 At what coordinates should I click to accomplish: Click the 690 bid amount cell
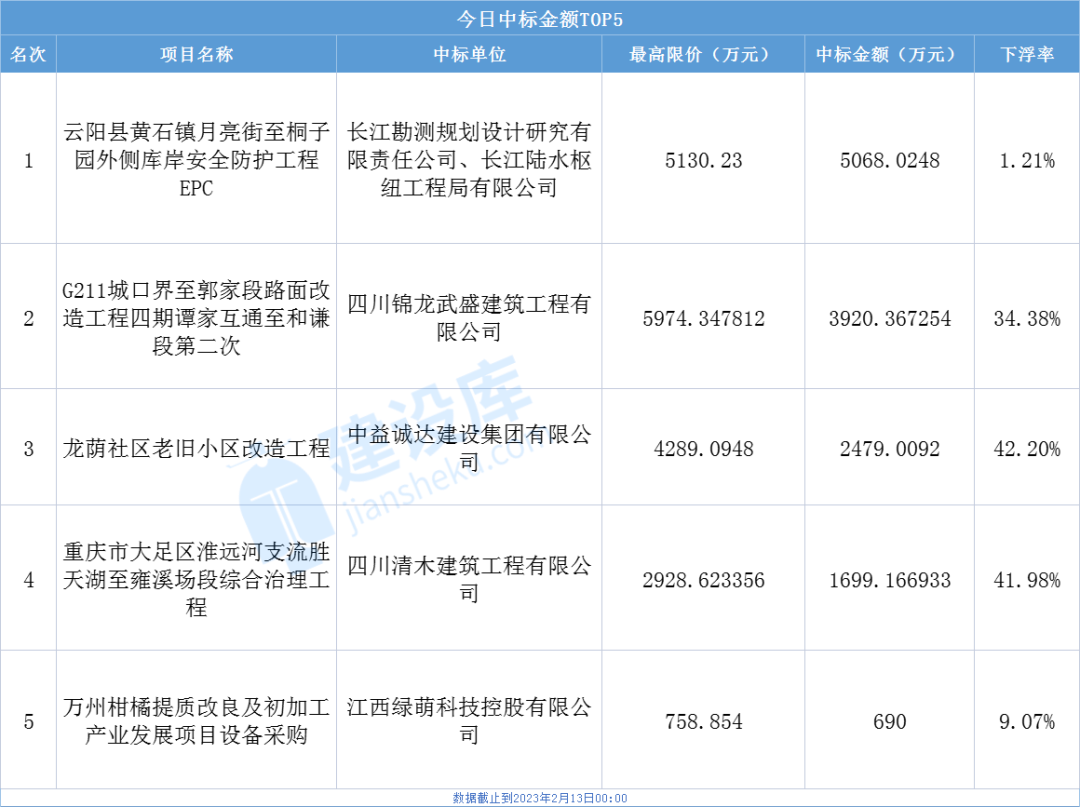tap(889, 722)
